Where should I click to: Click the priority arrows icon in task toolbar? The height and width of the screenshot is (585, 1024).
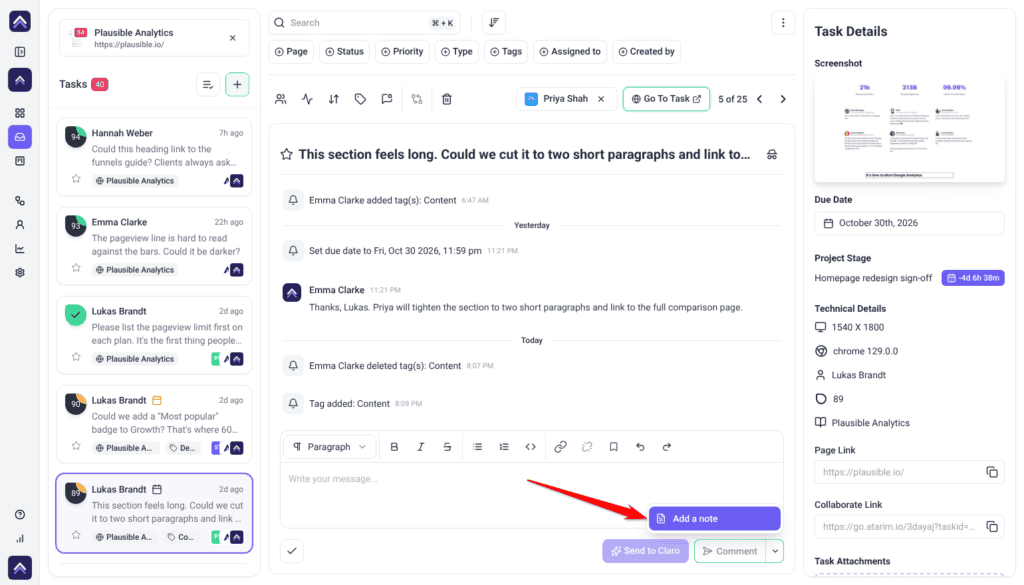point(334,99)
